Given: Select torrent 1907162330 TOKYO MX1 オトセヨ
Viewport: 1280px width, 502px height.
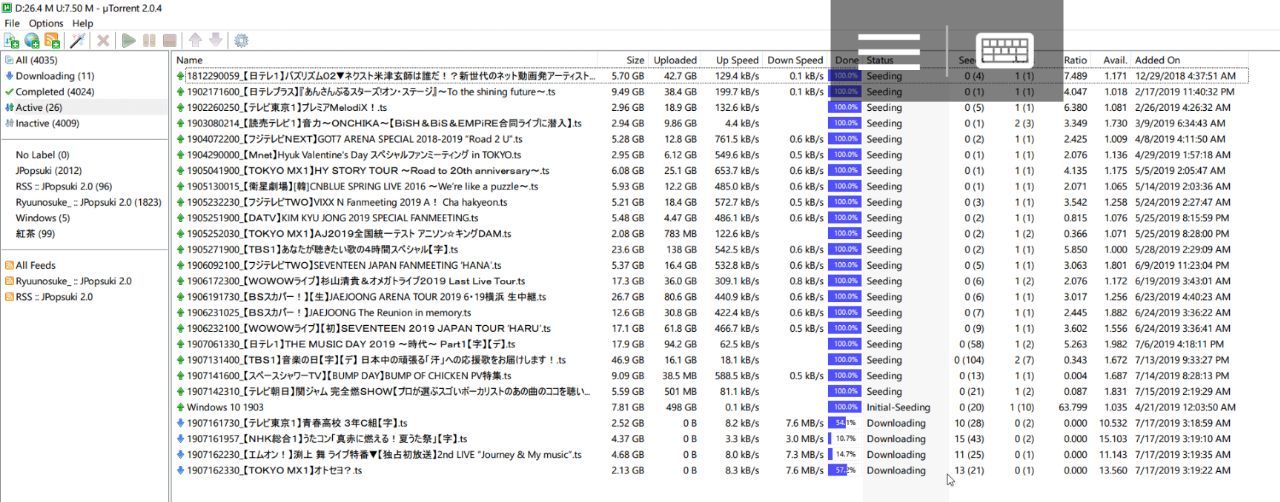Looking at the screenshot, I should click(273, 470).
